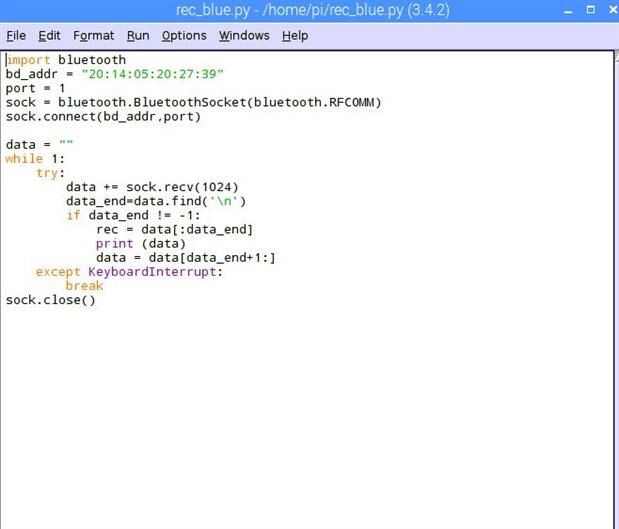Open the Edit menu
Image resolution: width=619 pixels, height=529 pixels.
pyautogui.click(x=49, y=36)
